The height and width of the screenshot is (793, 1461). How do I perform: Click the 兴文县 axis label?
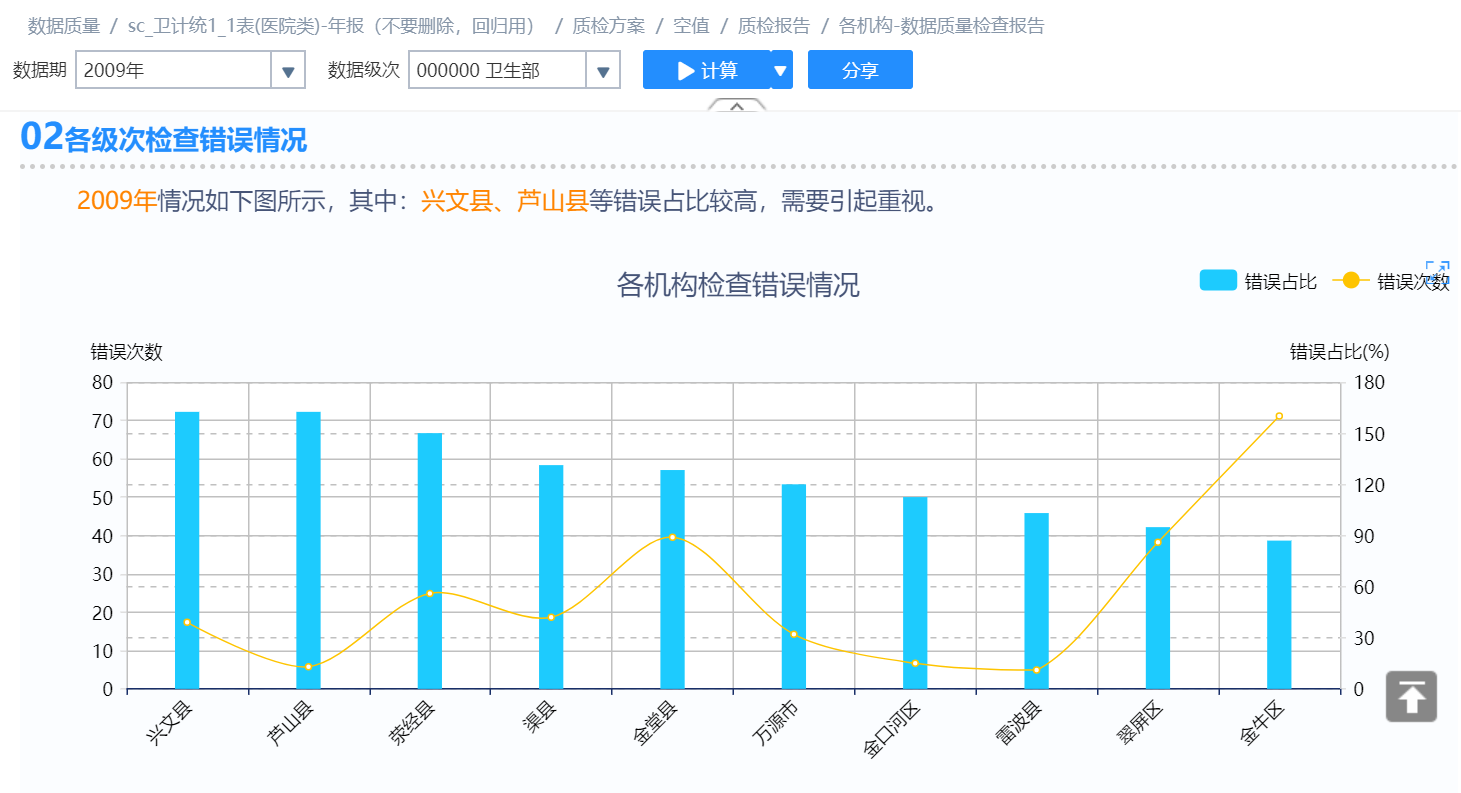coord(170,723)
